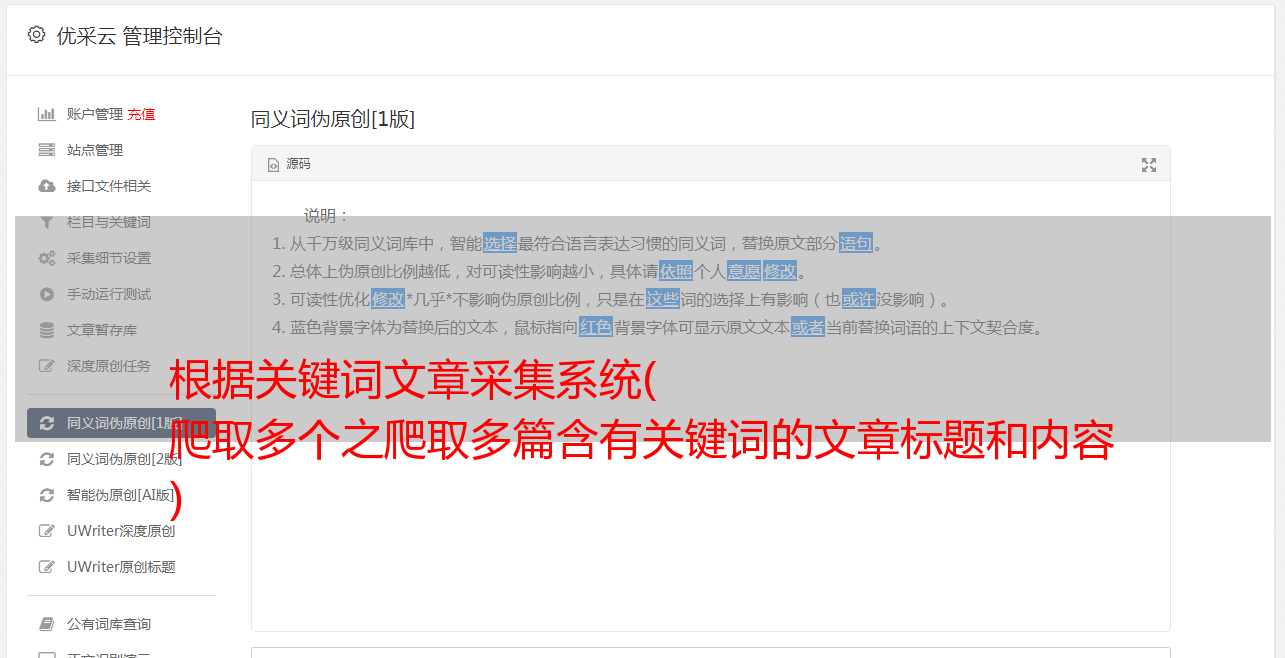
Task: Click the 手动运行测试 play icon
Action: 46,294
